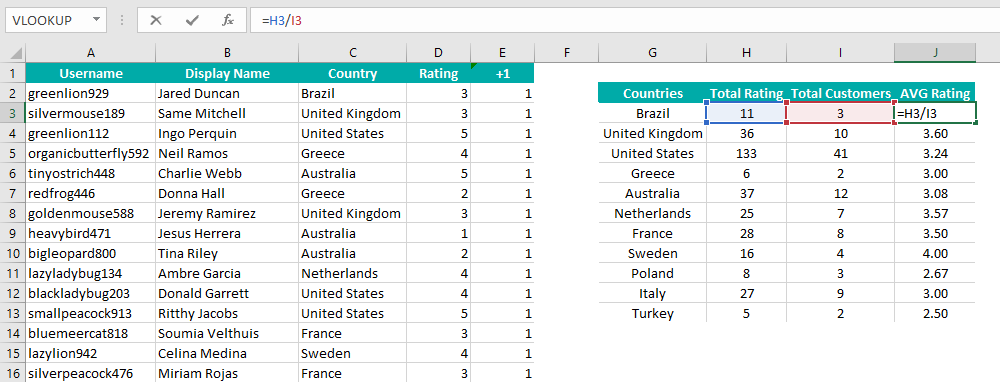Select the Soumia Velthuis cell
Screen dimensions: 1000x382
point(227,334)
